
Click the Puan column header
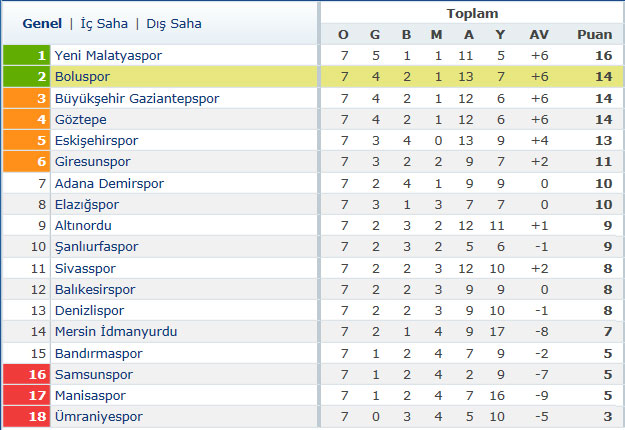click(594, 35)
